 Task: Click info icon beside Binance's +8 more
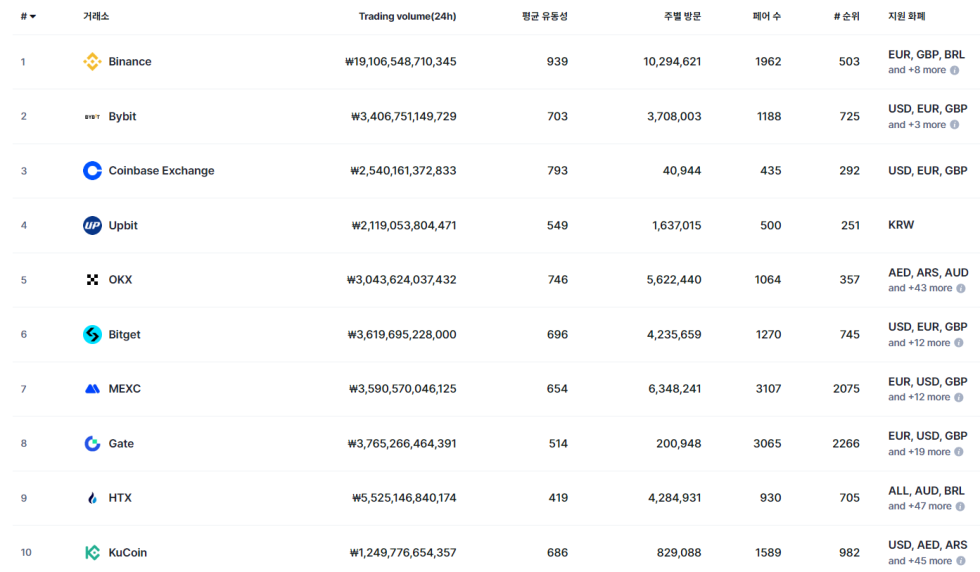point(955,71)
